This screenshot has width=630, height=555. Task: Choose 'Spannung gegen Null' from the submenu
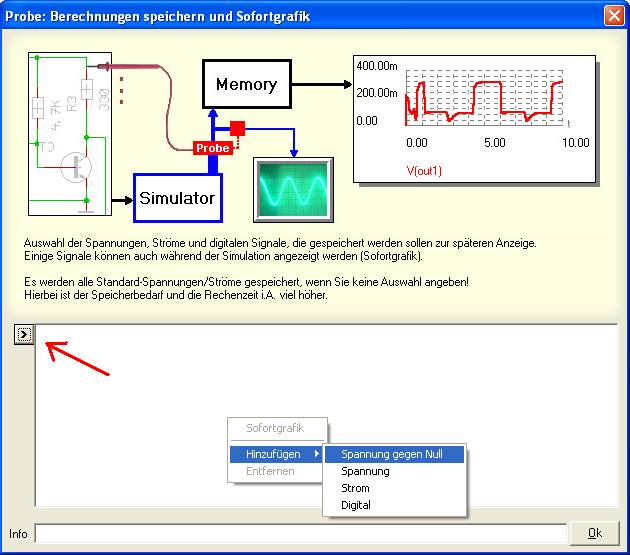392,454
